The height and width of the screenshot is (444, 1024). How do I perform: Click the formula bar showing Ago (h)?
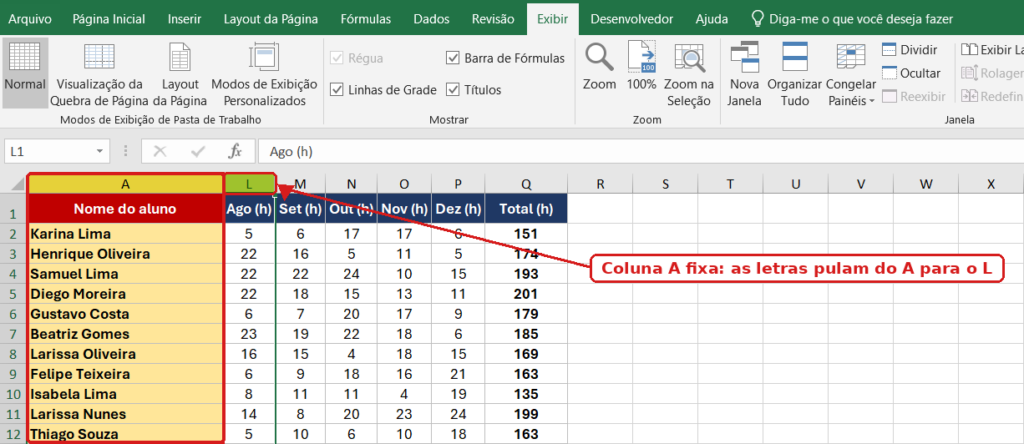point(640,151)
